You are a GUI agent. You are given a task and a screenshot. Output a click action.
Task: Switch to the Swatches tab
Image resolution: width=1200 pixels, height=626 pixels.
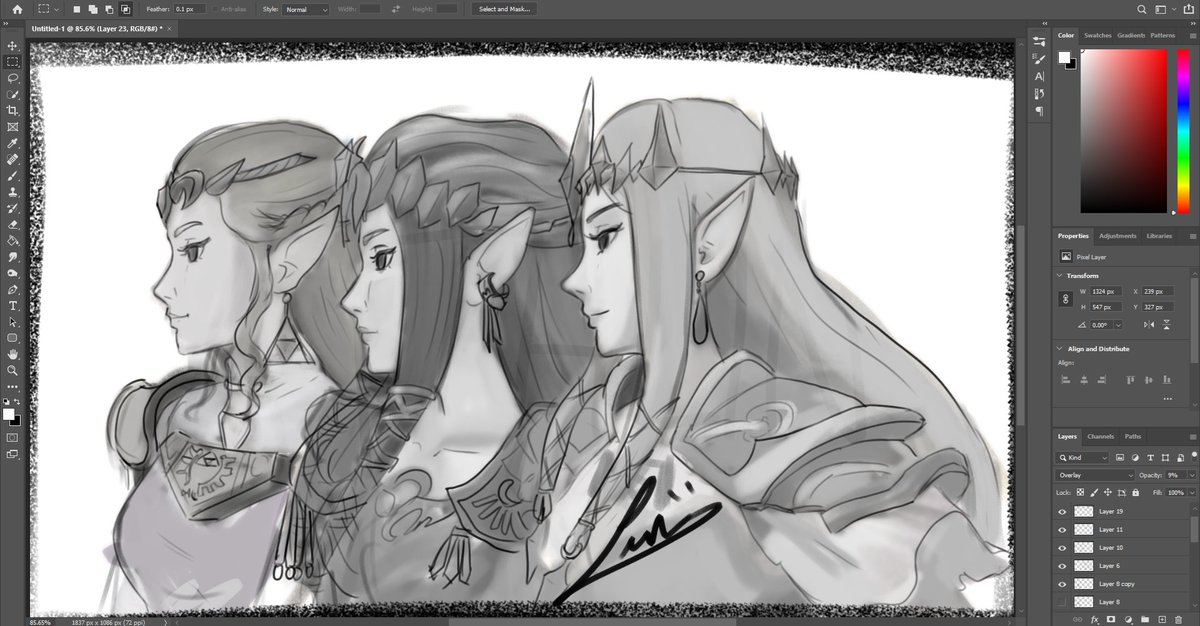1097,35
